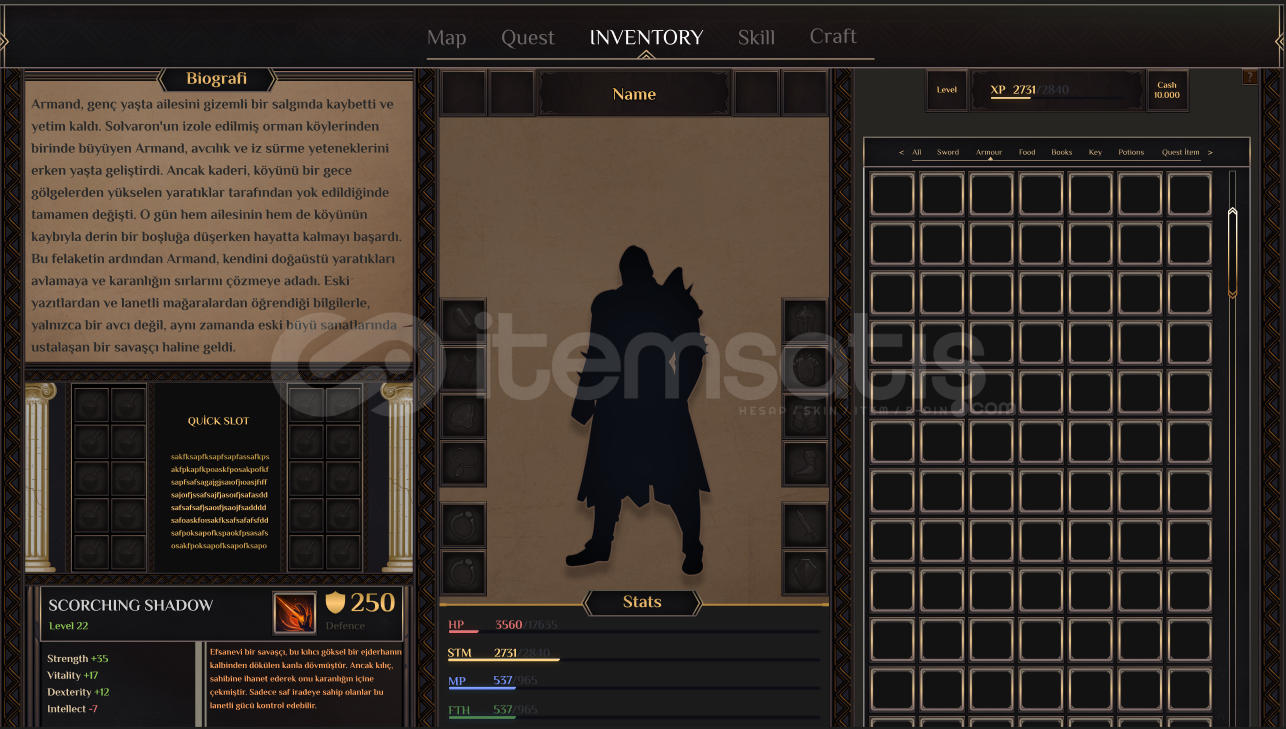Select the Armour inventory filter
1286x729 pixels.
[x=989, y=152]
